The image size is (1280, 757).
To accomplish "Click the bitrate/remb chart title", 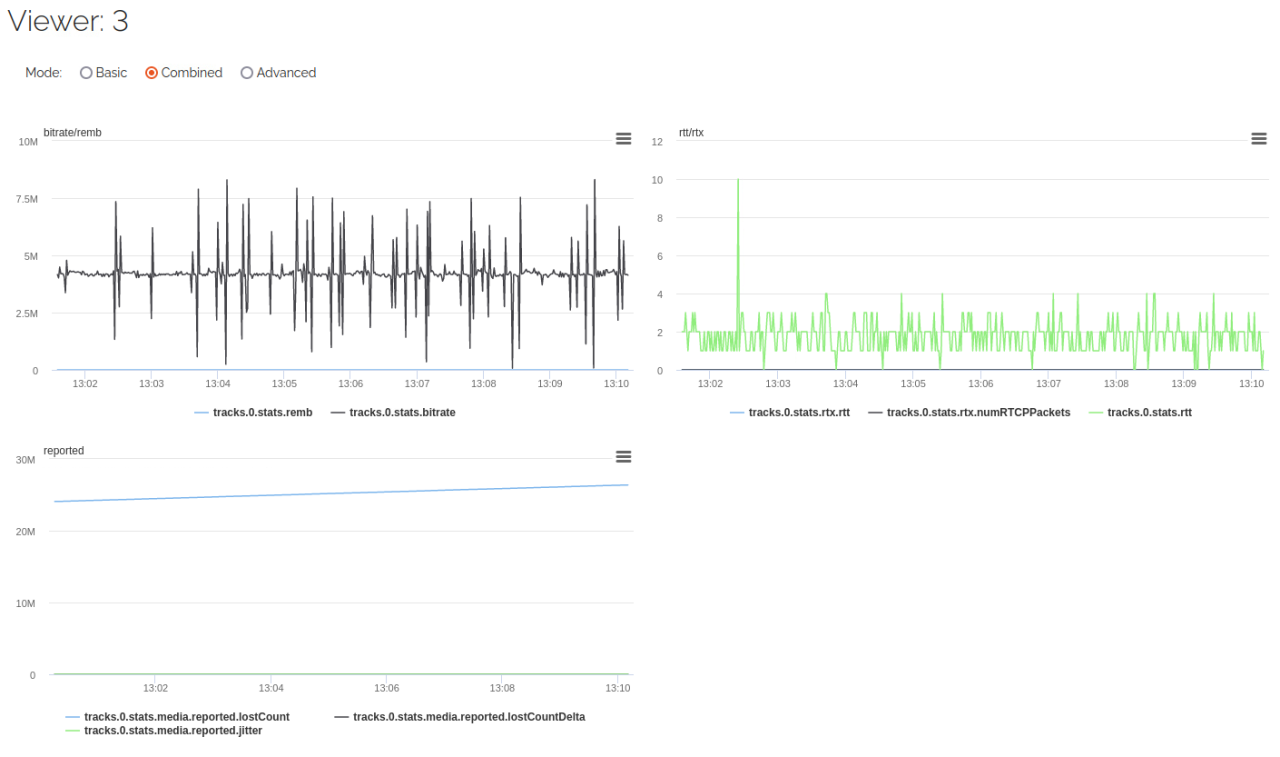I will 73,133.
